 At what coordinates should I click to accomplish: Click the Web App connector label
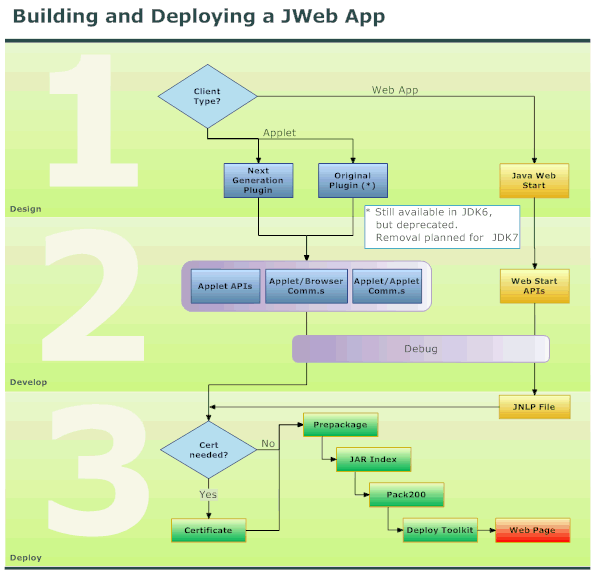(x=395, y=90)
